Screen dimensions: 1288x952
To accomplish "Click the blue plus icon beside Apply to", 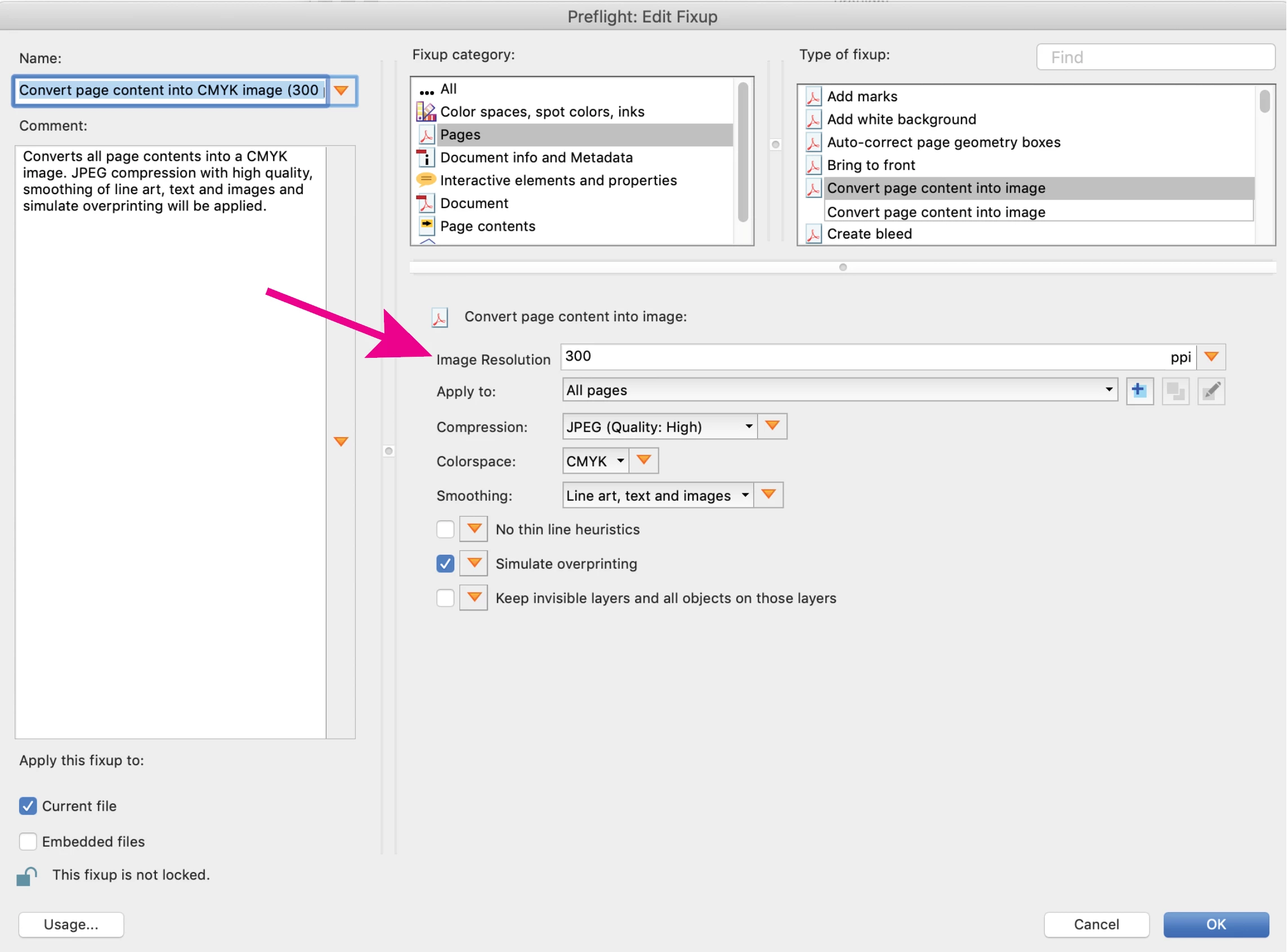I will point(1139,391).
